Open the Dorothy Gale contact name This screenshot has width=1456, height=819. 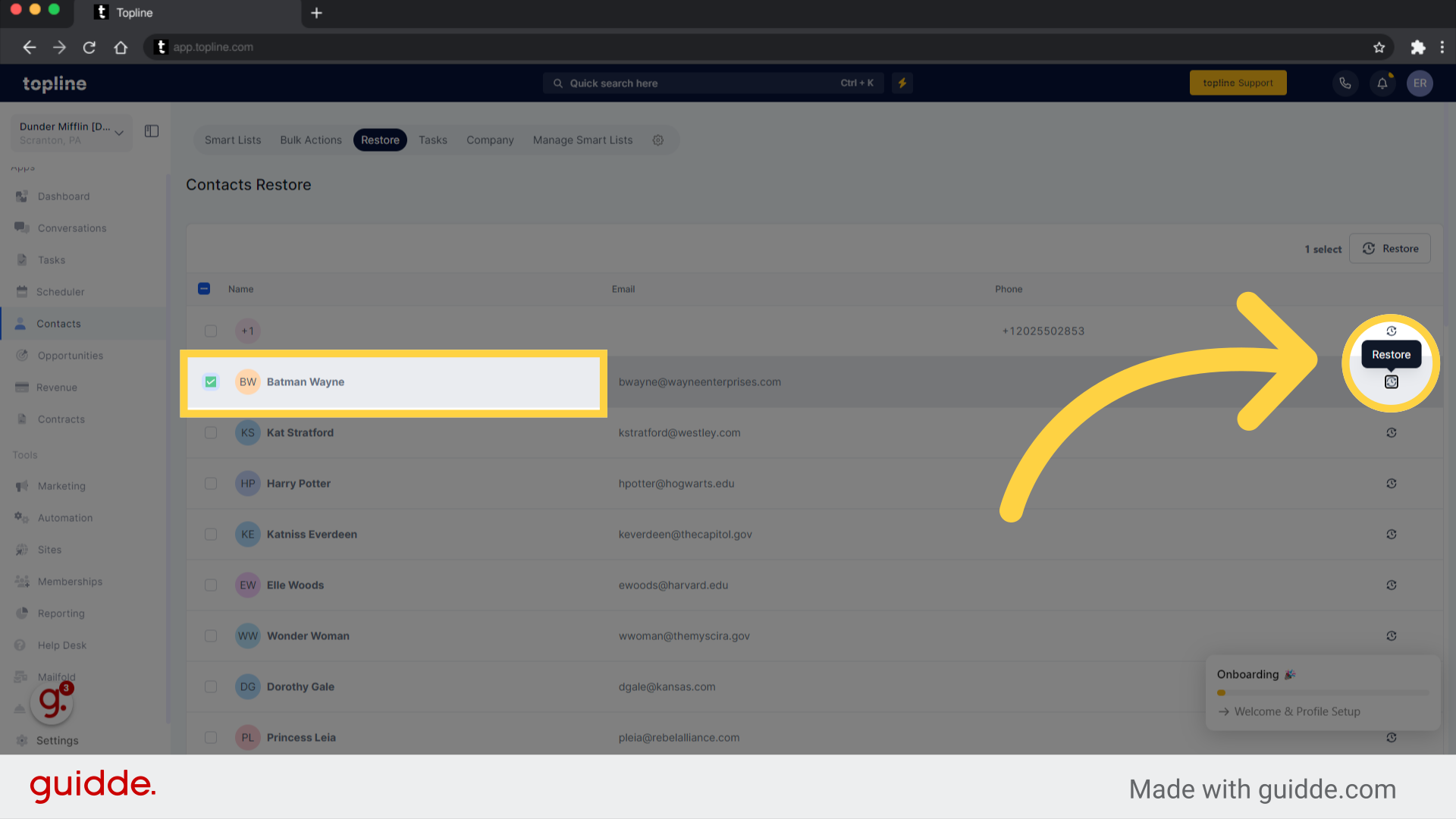point(300,687)
